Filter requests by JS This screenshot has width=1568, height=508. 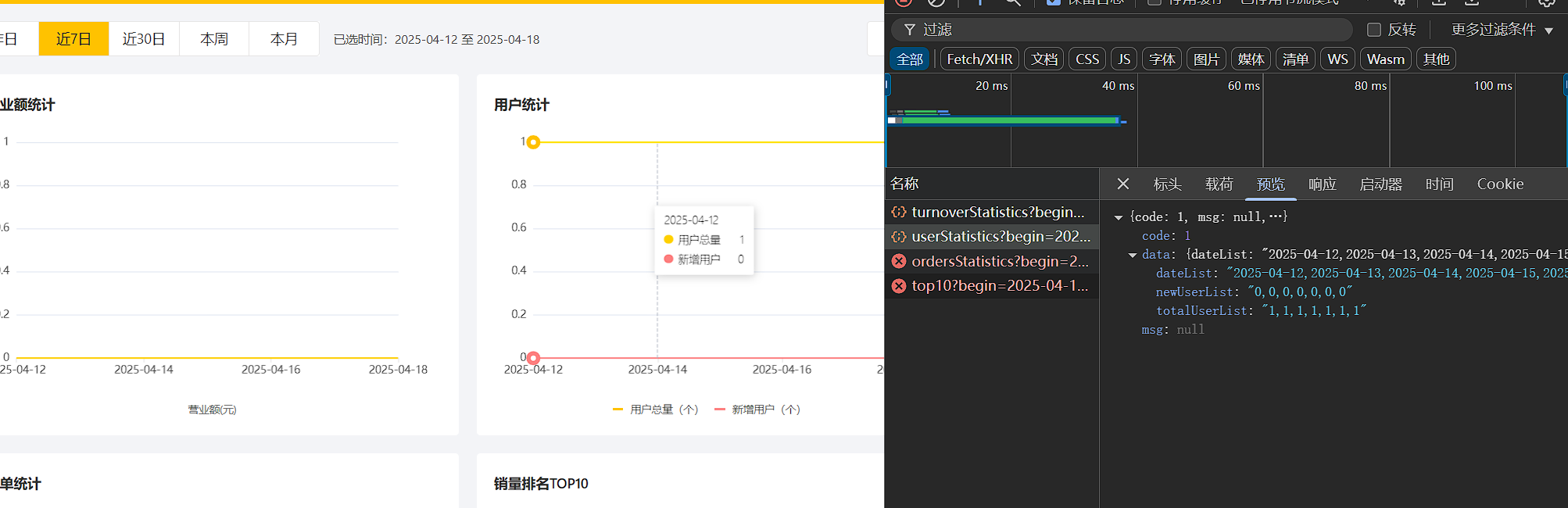tap(1124, 59)
